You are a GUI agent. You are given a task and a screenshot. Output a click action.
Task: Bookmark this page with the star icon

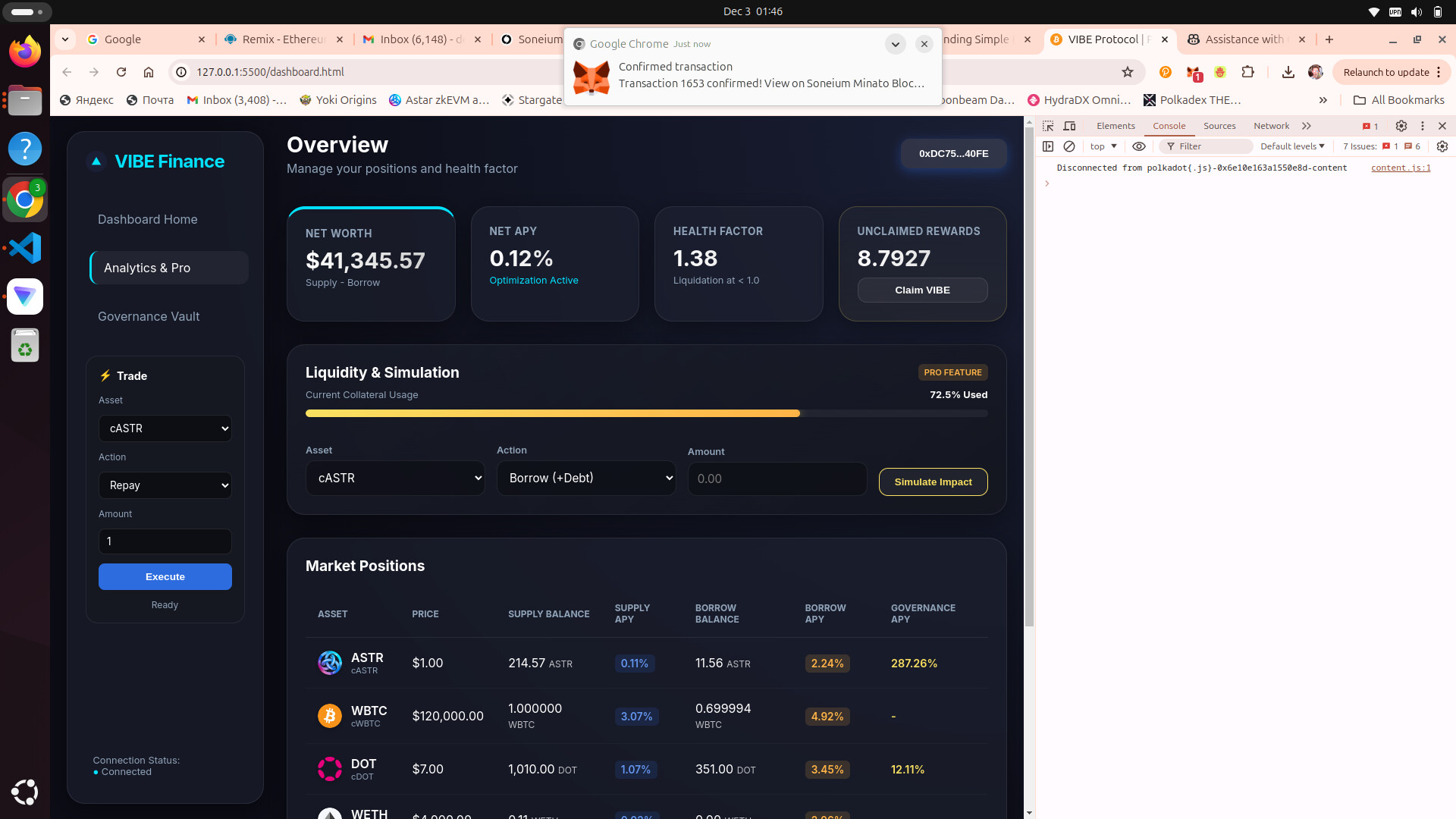pyautogui.click(x=1128, y=72)
